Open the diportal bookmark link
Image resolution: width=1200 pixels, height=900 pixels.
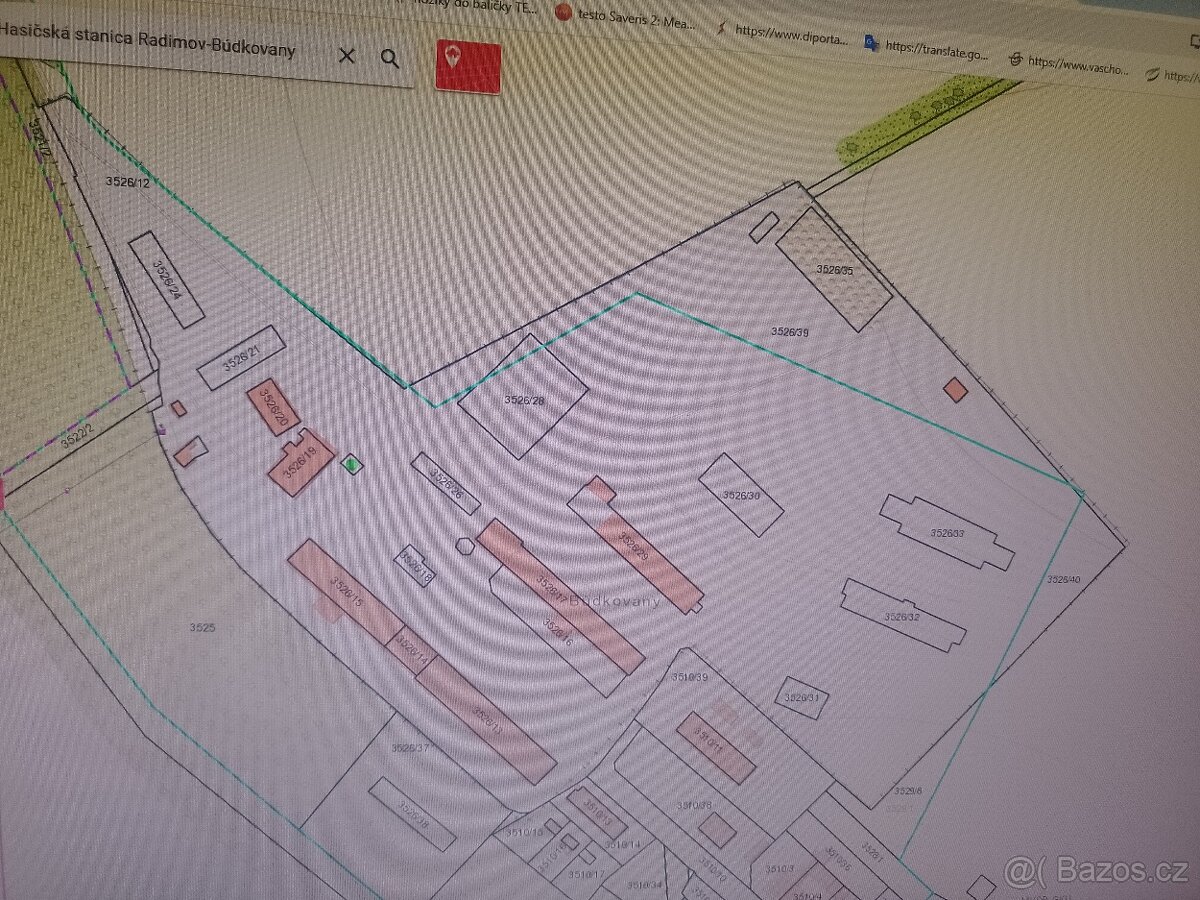(x=790, y=32)
